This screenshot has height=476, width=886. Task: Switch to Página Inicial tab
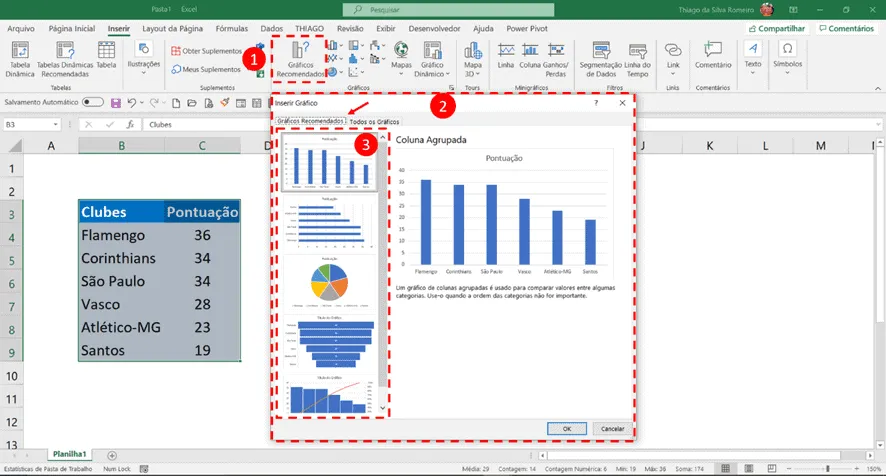pyautogui.click(x=72, y=28)
